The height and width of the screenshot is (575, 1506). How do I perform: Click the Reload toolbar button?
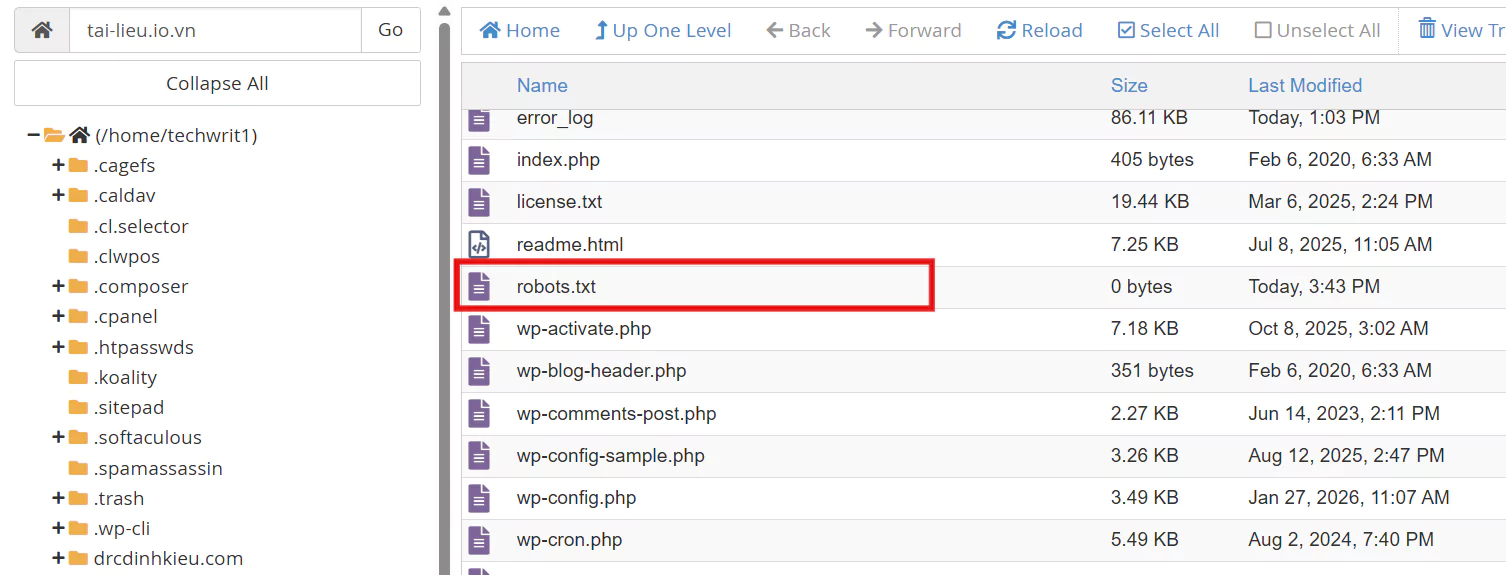(x=1039, y=30)
